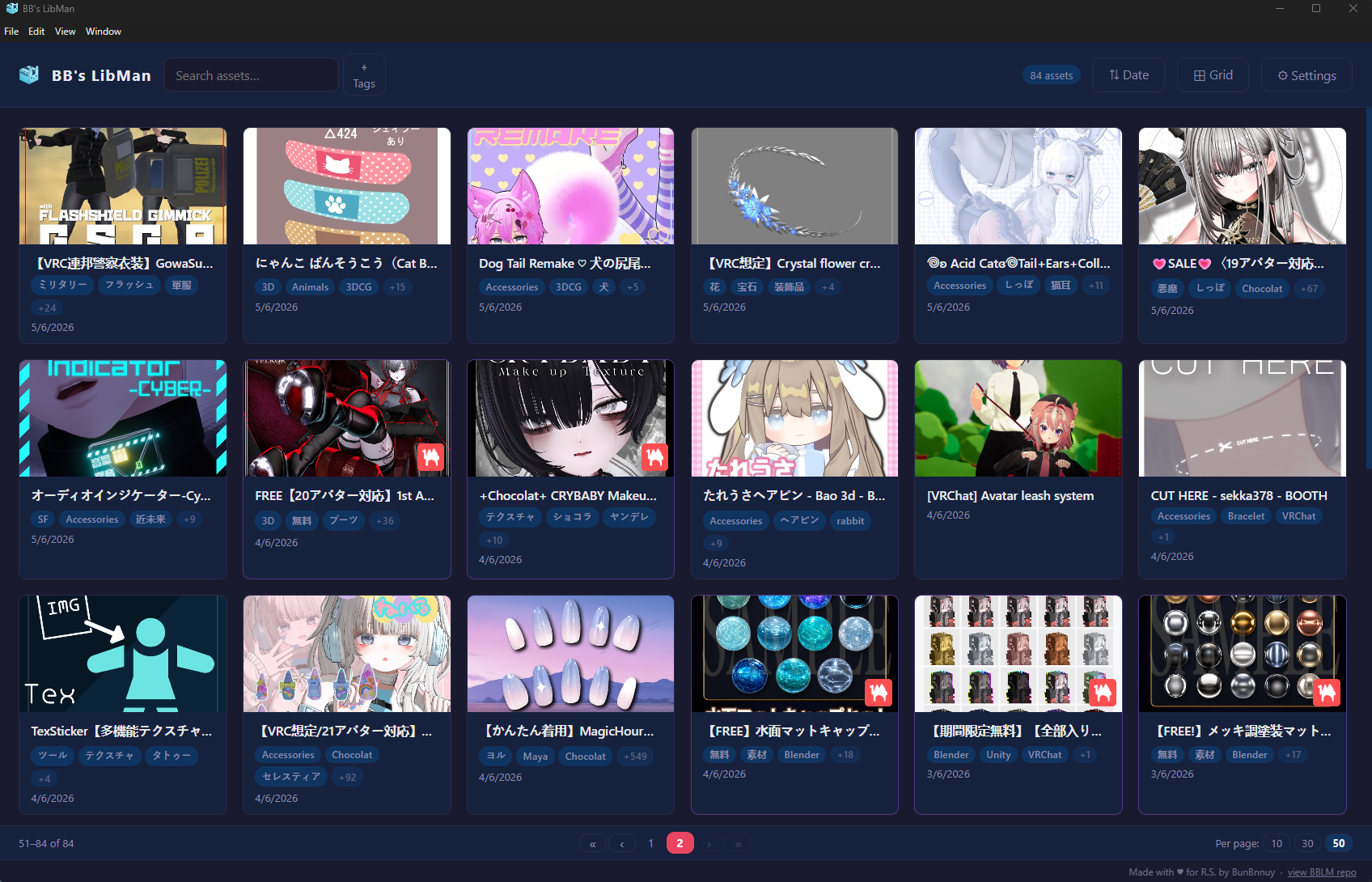Open the Settings button
The height and width of the screenshot is (882, 1372).
pos(1306,75)
